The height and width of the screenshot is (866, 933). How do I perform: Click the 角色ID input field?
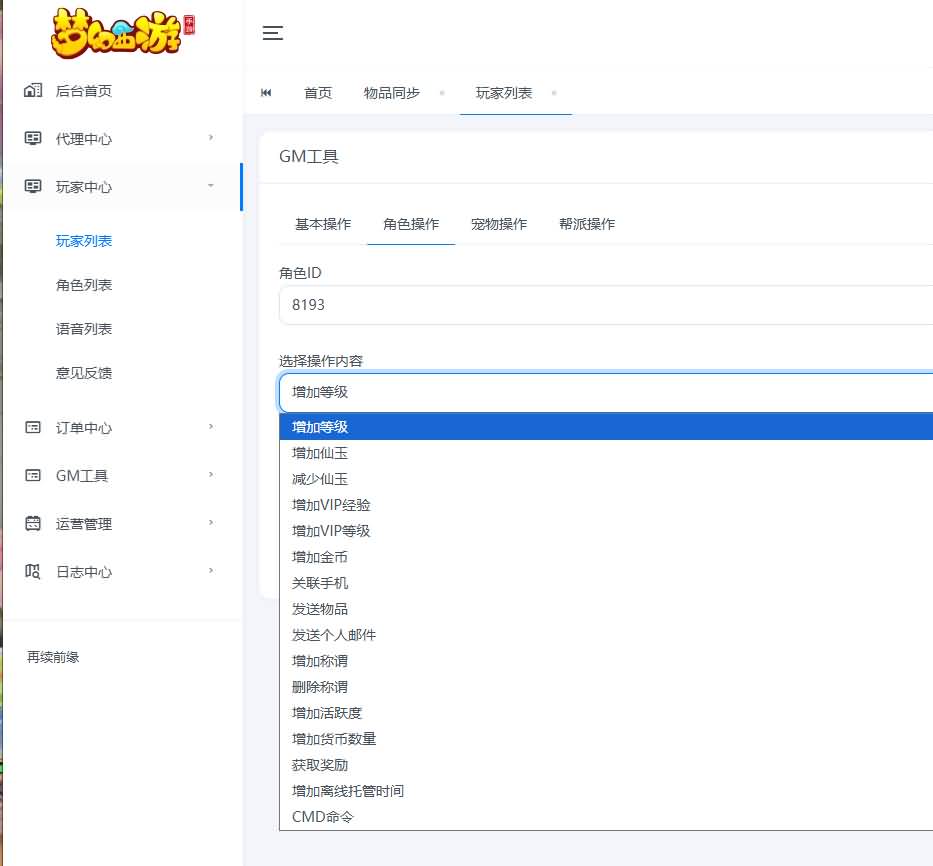606,305
